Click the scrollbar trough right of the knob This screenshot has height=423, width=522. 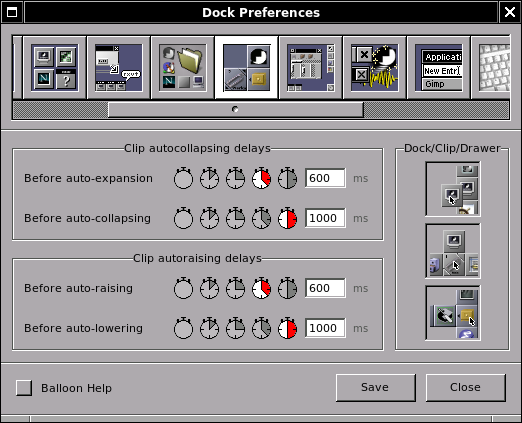pos(436,110)
